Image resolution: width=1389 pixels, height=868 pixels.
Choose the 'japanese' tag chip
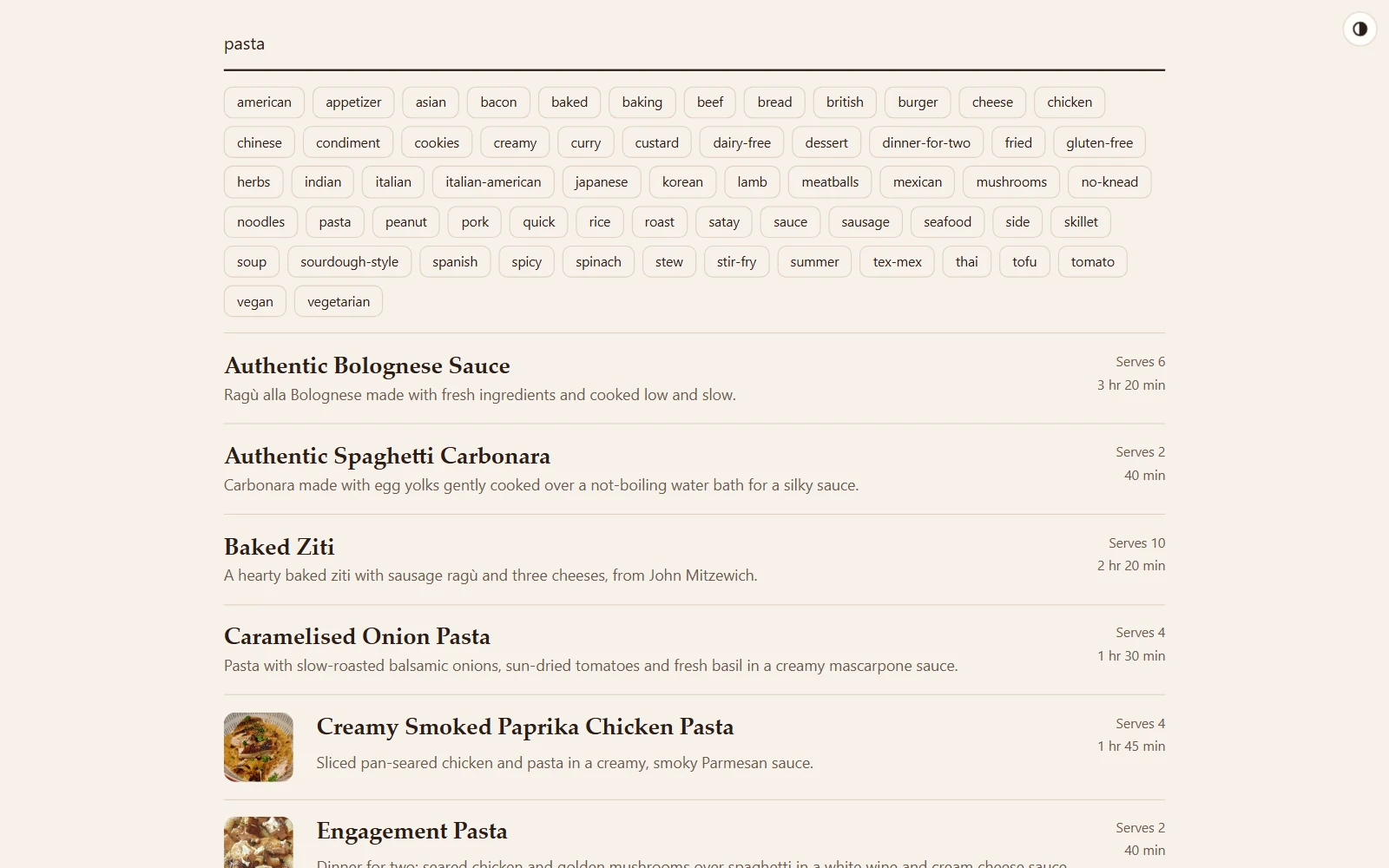click(x=601, y=182)
